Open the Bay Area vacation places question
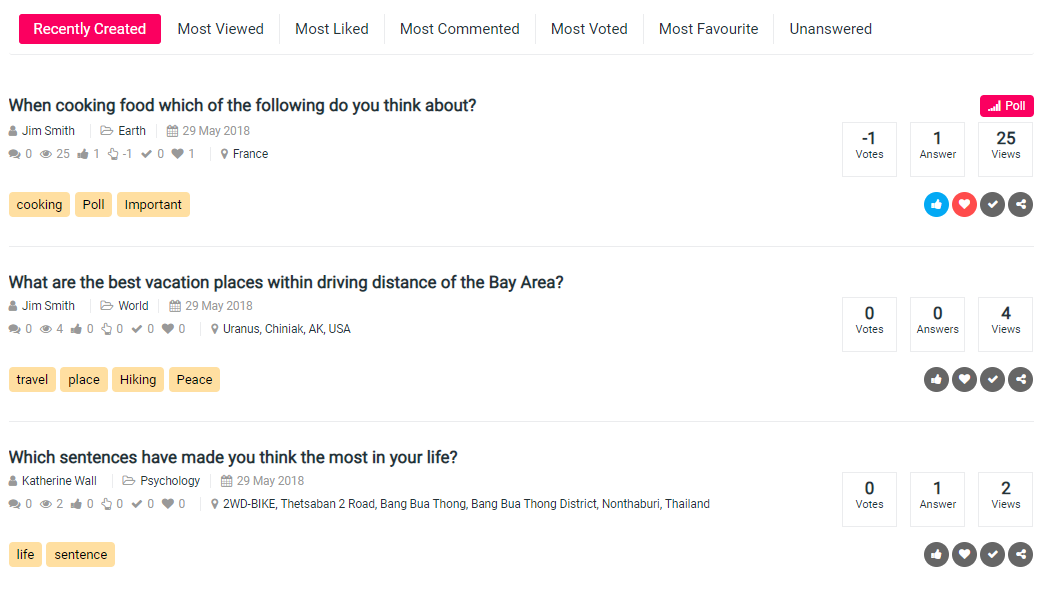 (286, 282)
